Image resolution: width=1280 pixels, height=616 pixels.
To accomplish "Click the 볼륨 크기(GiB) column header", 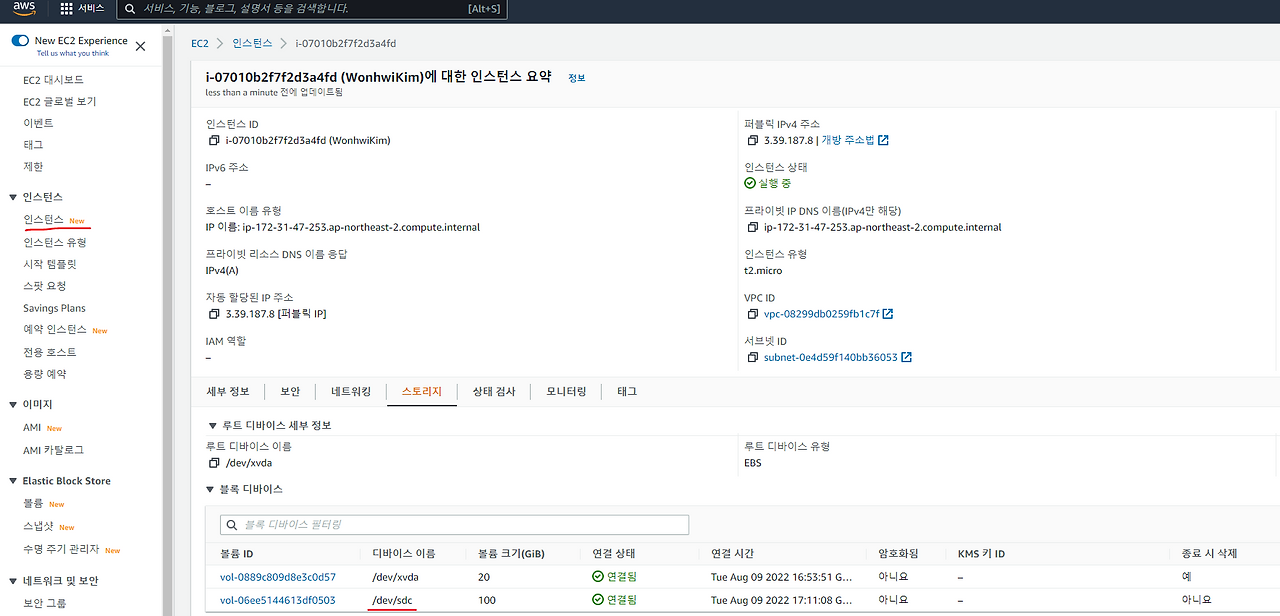I will tap(513, 554).
